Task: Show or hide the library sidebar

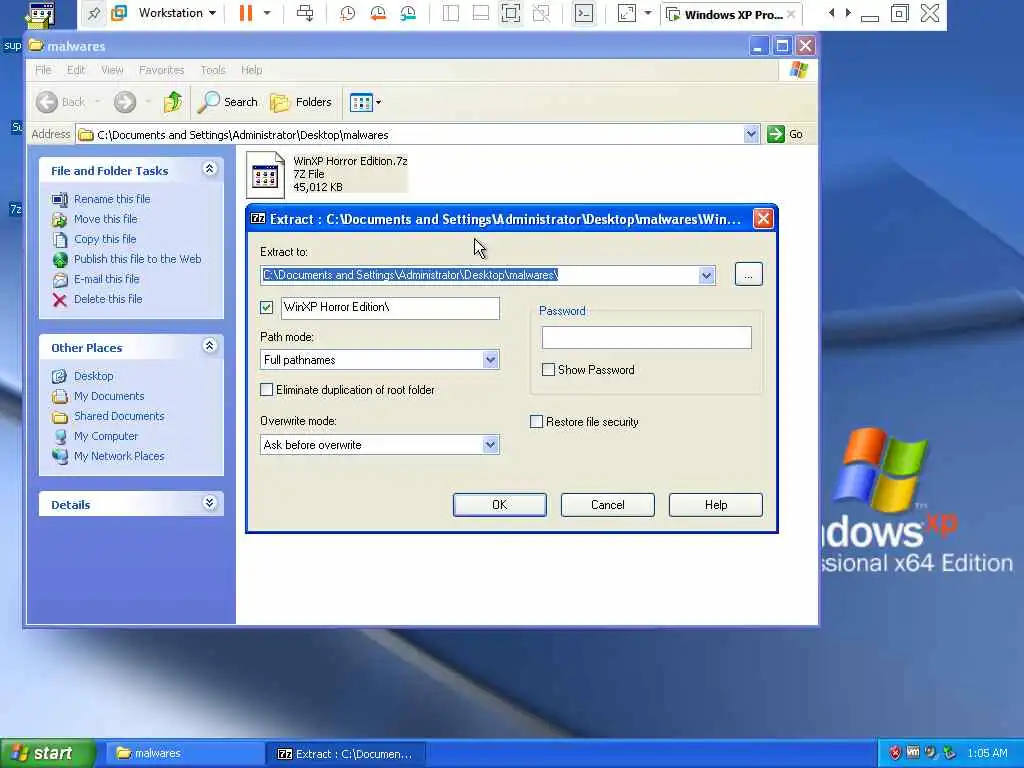Action: click(451, 13)
